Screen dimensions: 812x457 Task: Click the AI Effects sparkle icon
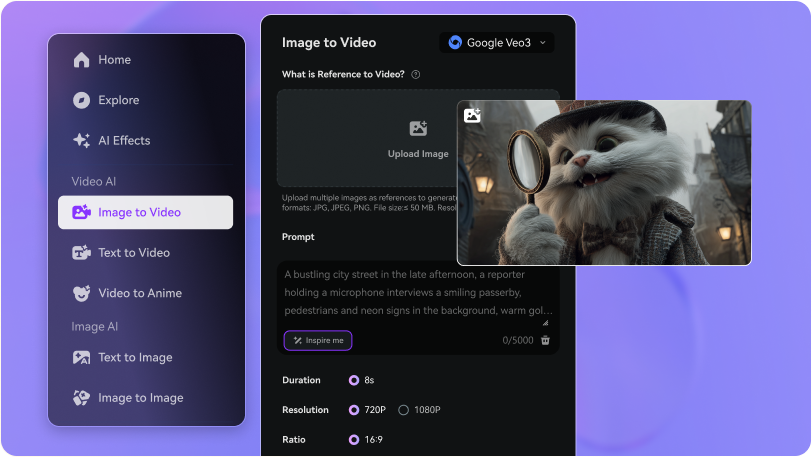coord(81,140)
